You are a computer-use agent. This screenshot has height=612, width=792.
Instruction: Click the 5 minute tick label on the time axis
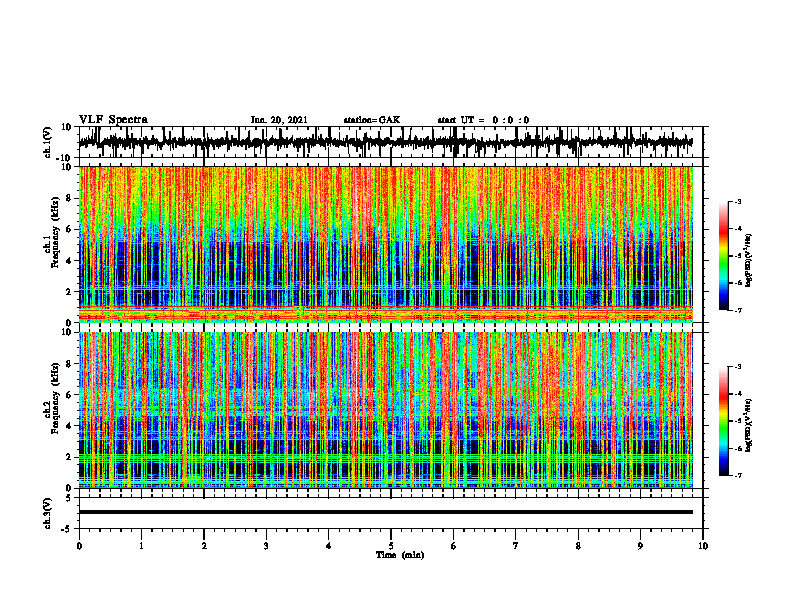click(391, 546)
